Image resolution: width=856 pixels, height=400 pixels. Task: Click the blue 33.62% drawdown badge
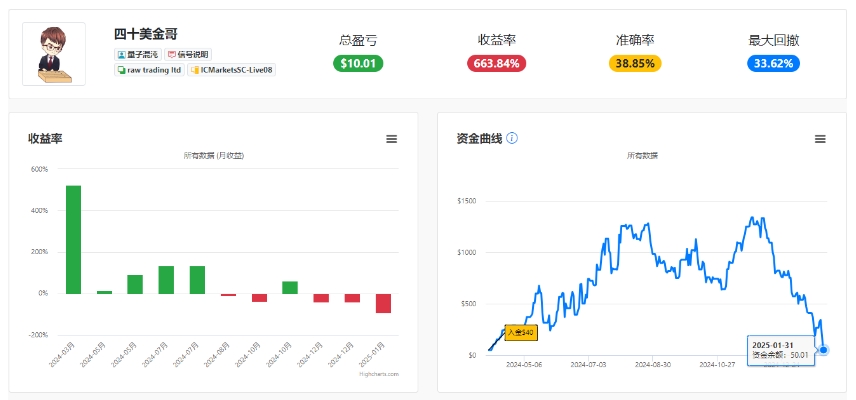(x=774, y=63)
